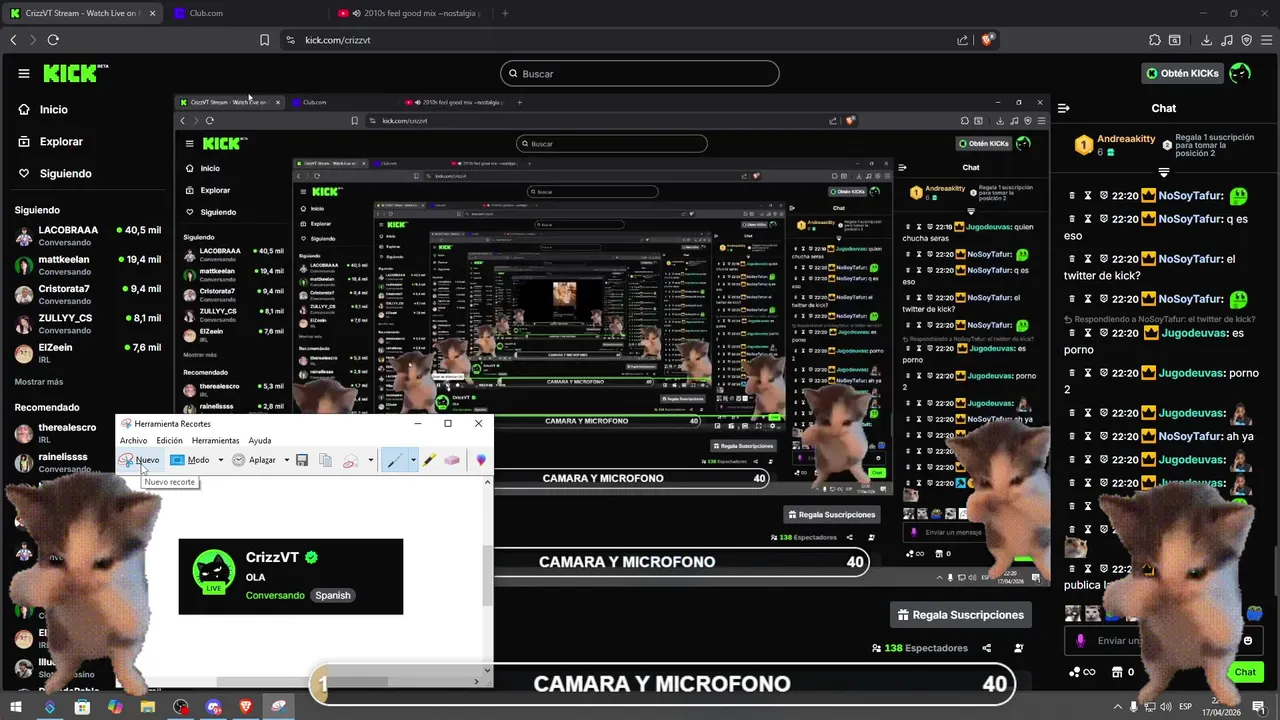Screen dimensions: 1280x720
Task: Open OBS Studio from taskbar
Action: 180,707
